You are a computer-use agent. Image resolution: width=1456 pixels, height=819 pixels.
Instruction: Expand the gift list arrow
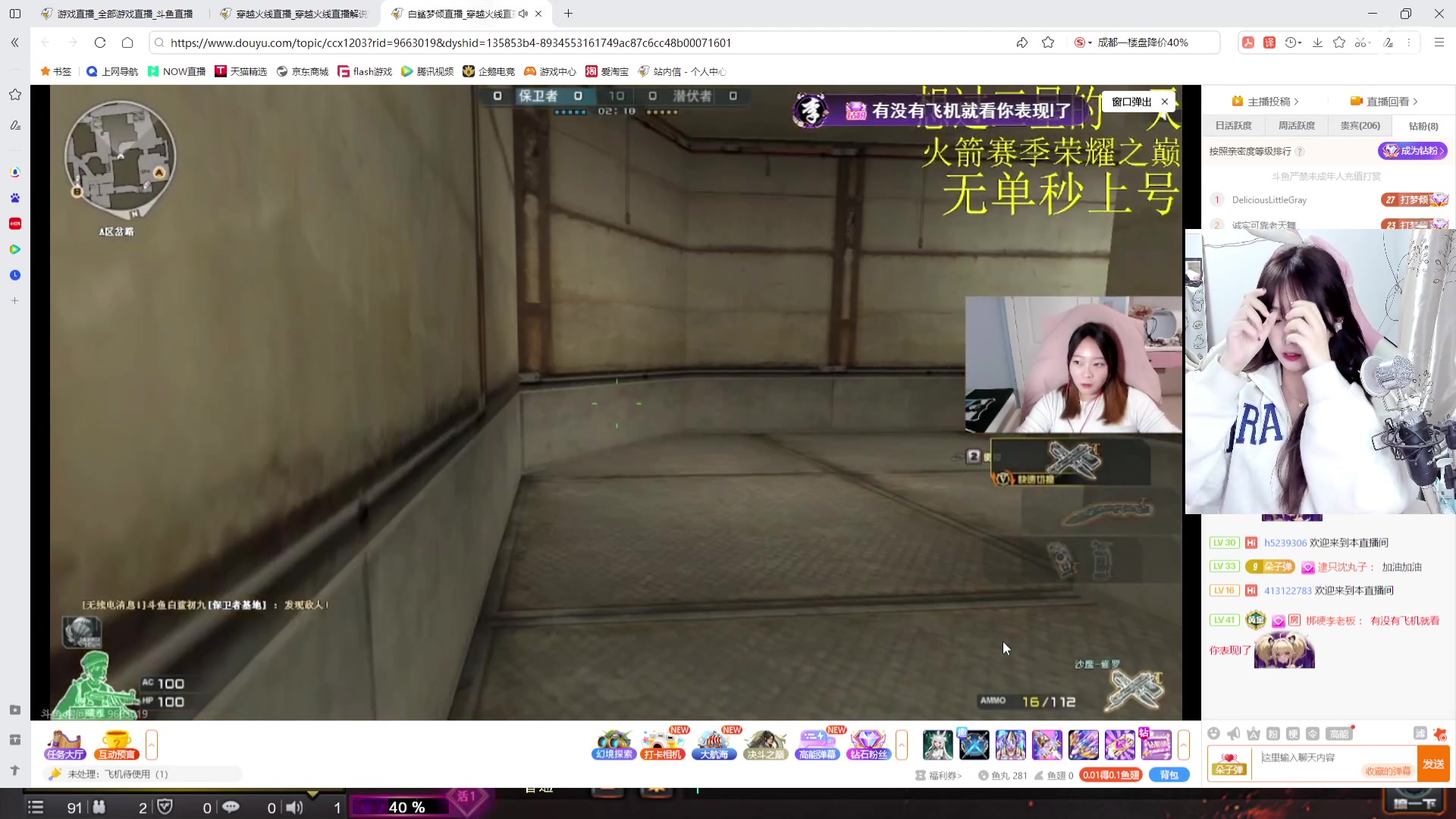point(1183,745)
